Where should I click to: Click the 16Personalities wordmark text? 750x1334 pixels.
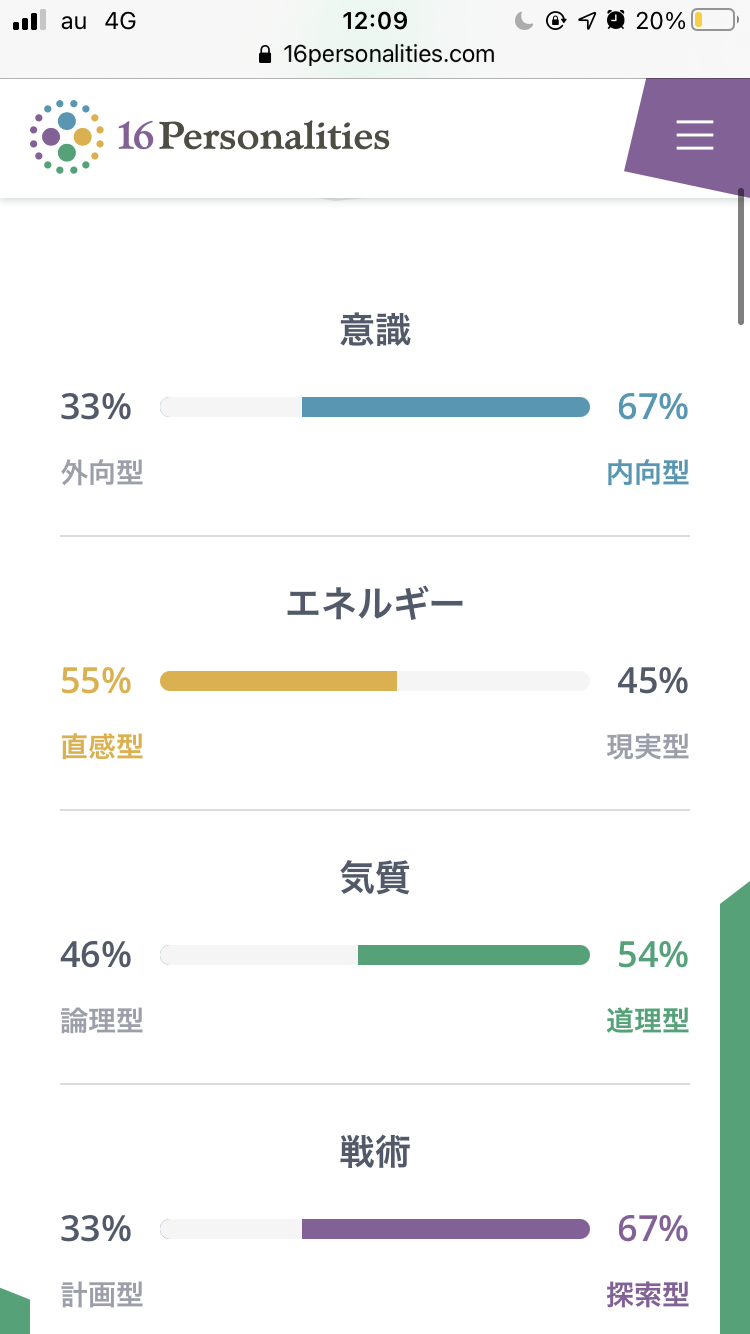[x=254, y=136]
